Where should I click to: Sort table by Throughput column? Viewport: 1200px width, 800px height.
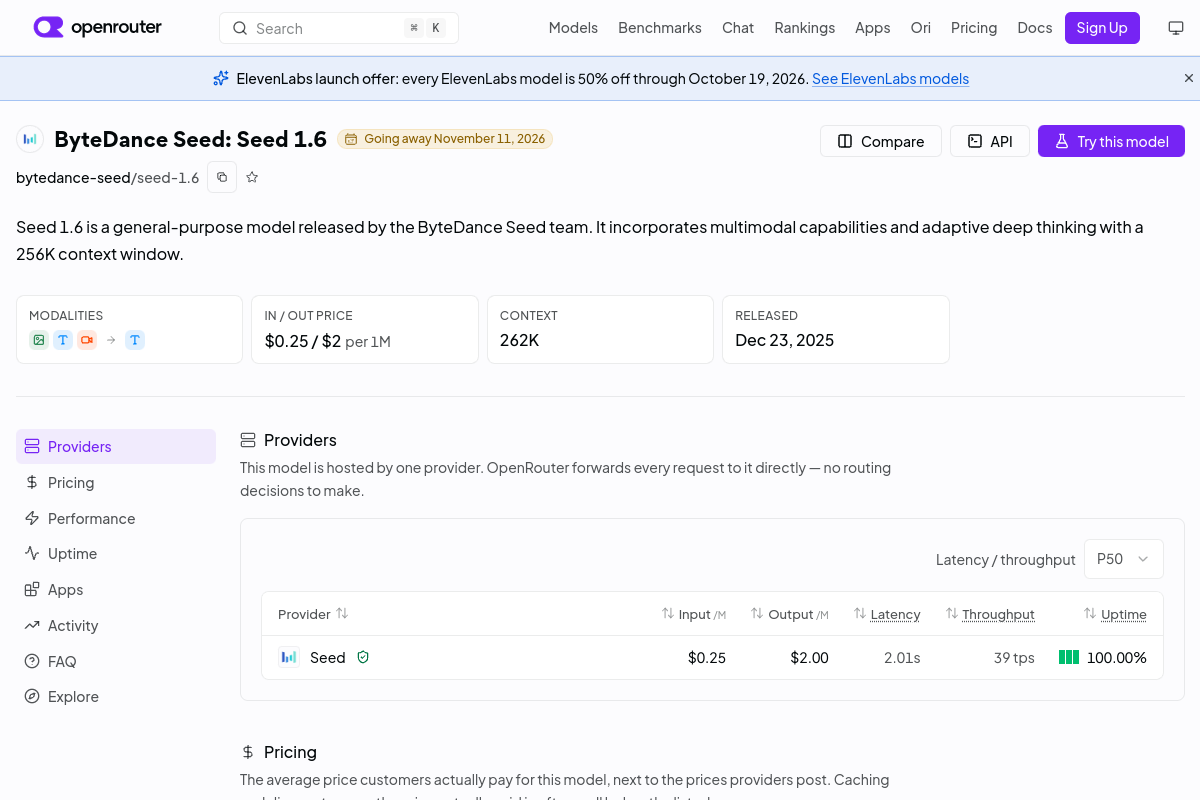tap(989, 614)
